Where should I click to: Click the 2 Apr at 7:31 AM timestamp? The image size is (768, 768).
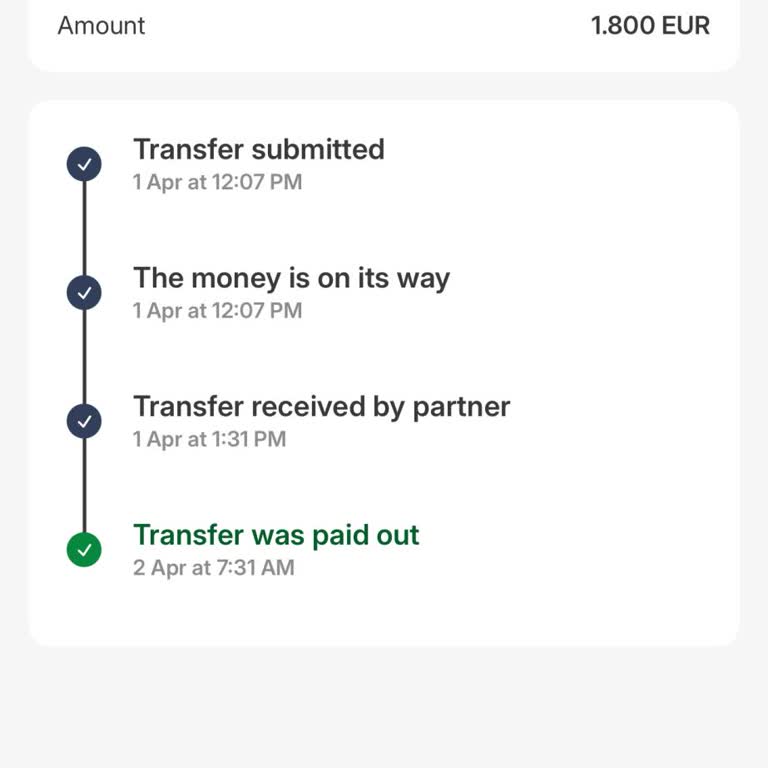[214, 568]
